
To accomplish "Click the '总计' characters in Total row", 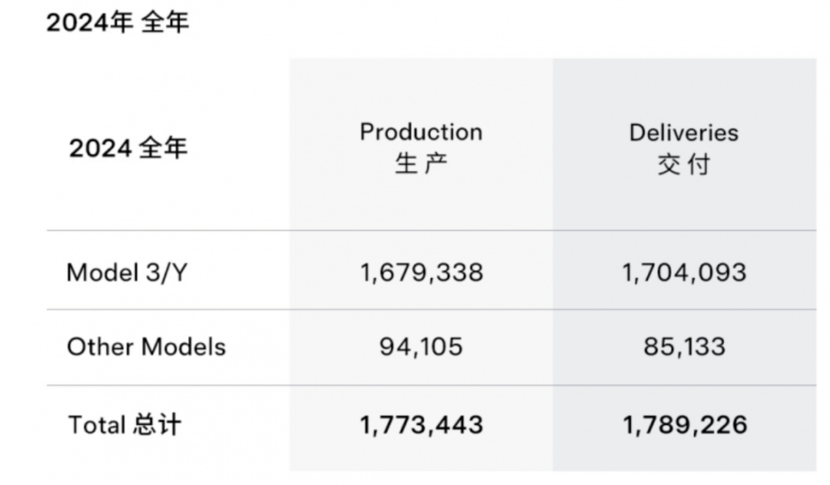I will point(157,425).
